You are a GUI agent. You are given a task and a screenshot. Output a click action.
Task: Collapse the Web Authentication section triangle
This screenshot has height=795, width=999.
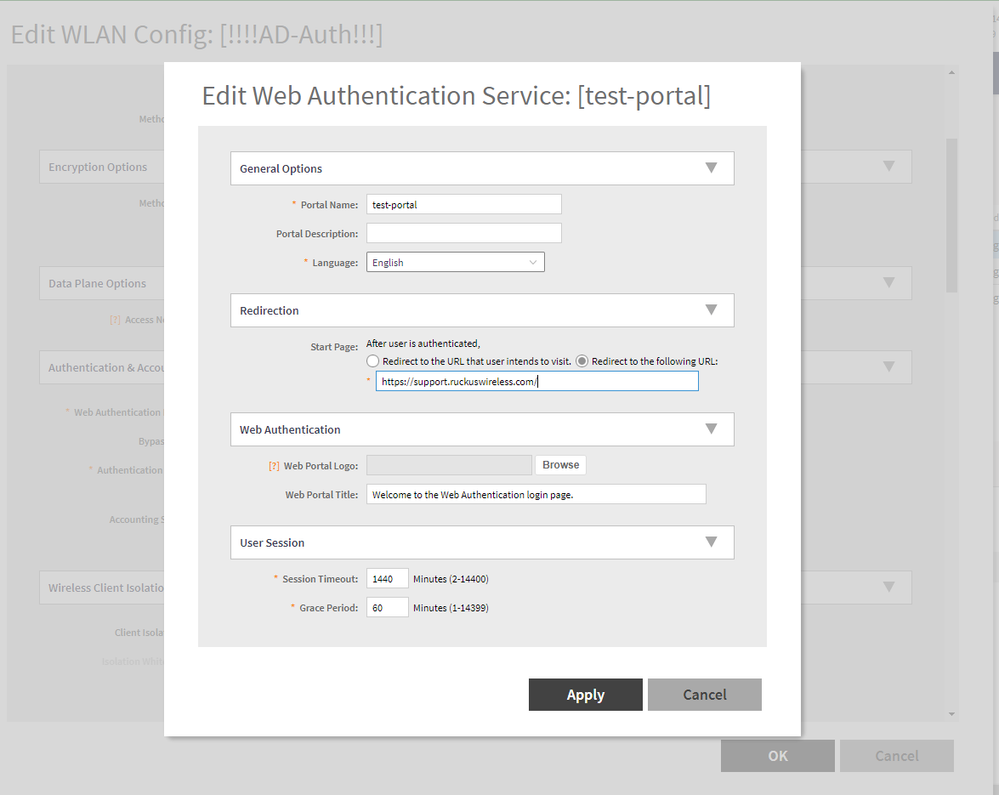(711, 429)
